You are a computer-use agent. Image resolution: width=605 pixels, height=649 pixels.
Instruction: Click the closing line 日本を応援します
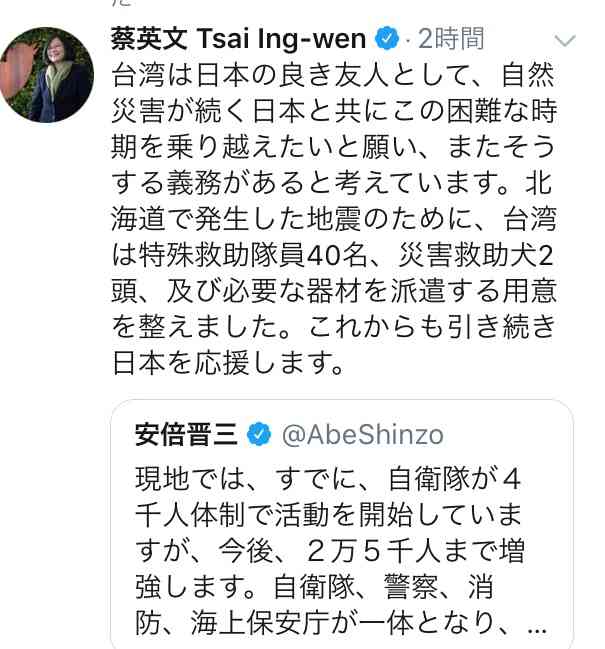[228, 363]
